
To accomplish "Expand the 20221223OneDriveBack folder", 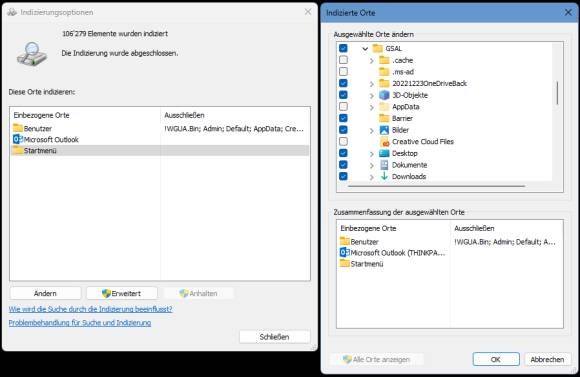I will (x=371, y=84).
